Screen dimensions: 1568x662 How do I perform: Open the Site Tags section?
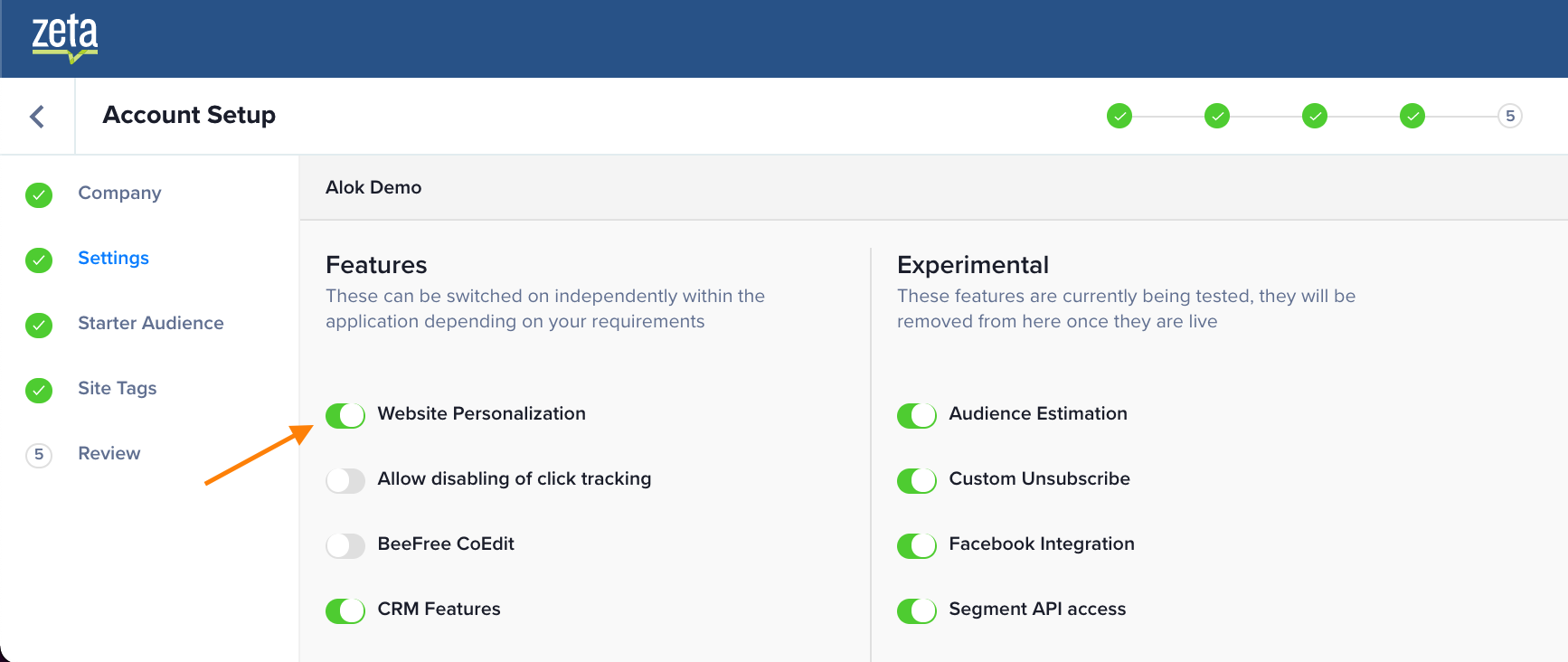(x=117, y=389)
